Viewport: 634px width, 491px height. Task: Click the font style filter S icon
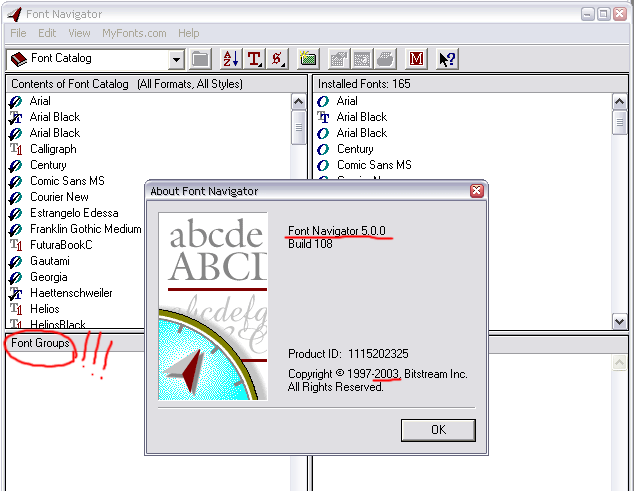[278, 59]
